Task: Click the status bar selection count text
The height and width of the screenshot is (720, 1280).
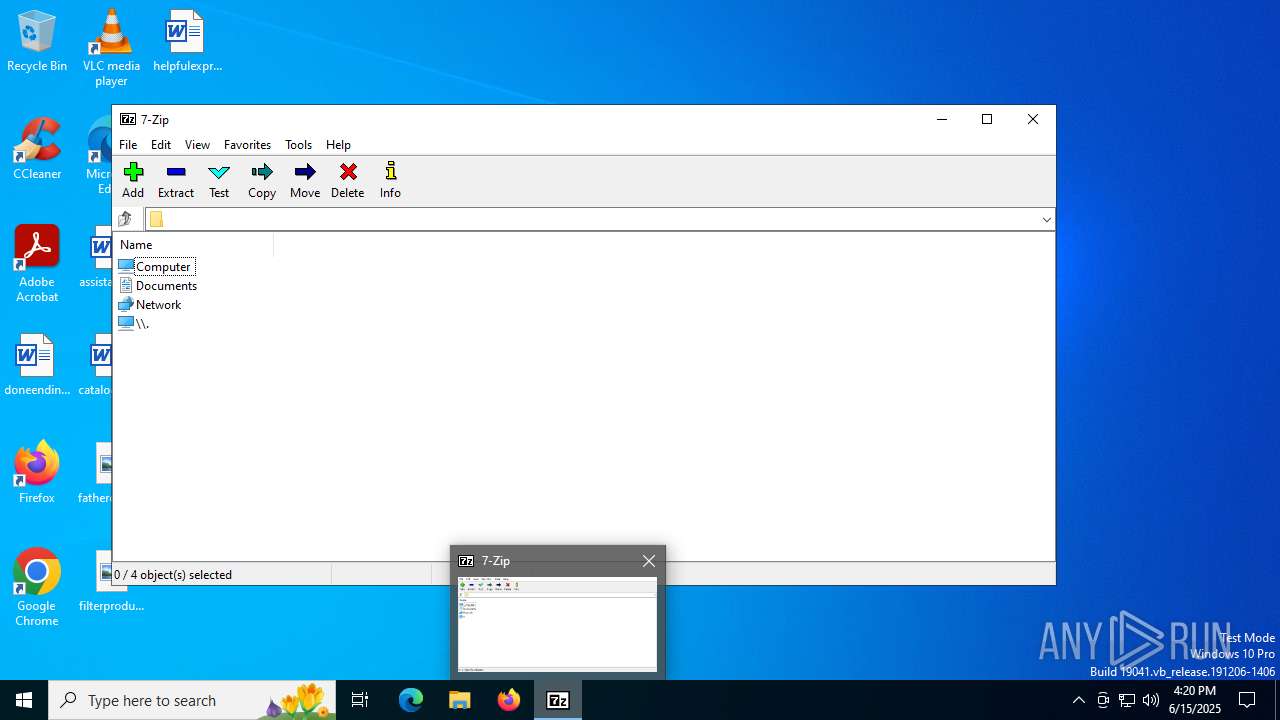Action: click(x=173, y=575)
